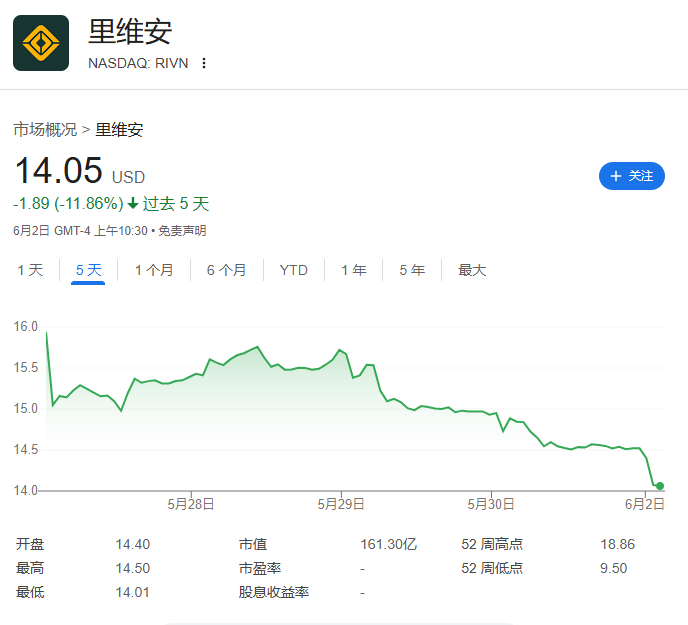The width and height of the screenshot is (688, 625).
Task: Click the Rivian logo icon
Action: pos(41,43)
